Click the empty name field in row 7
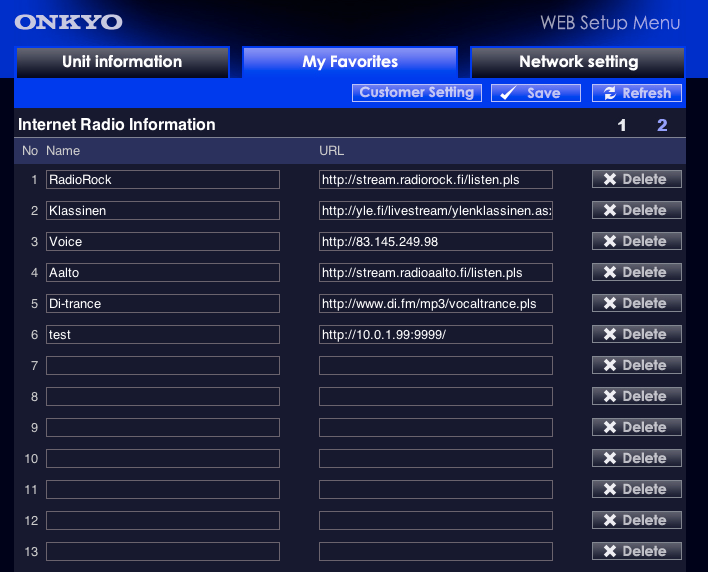The width and height of the screenshot is (708, 572). click(163, 366)
